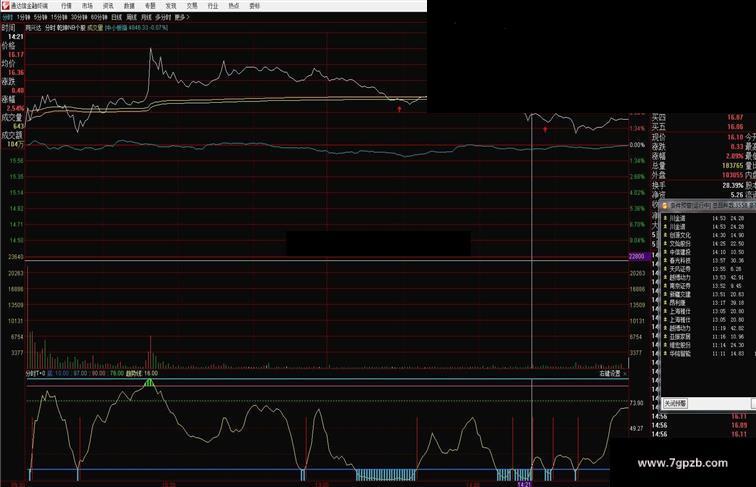Open the 数据 menu
Image resolution: width=756 pixels, height=487 pixels.
pos(129,6)
